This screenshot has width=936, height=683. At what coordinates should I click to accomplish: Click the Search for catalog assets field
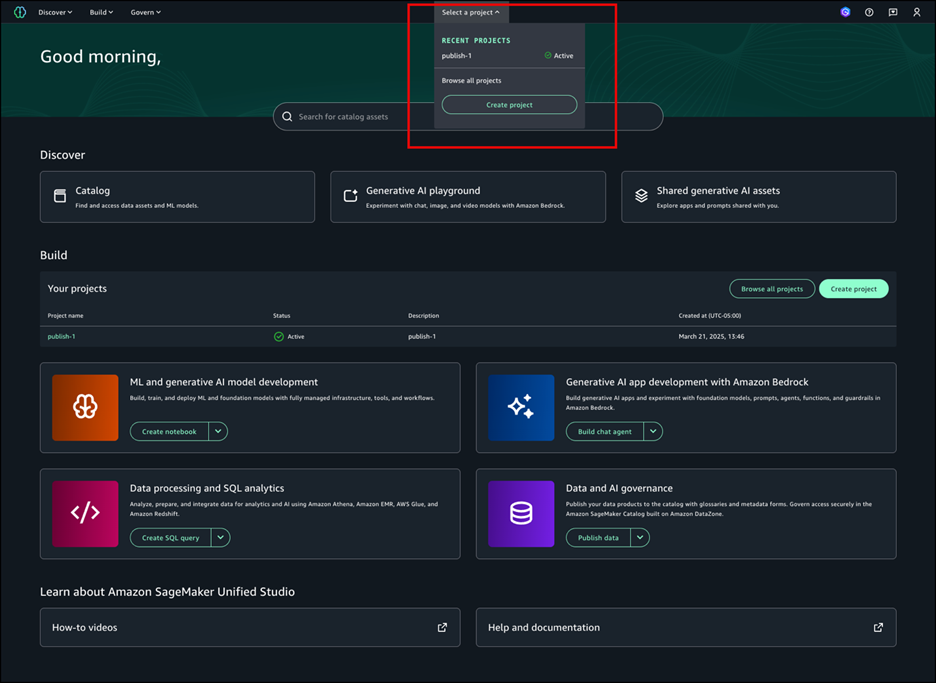click(468, 116)
